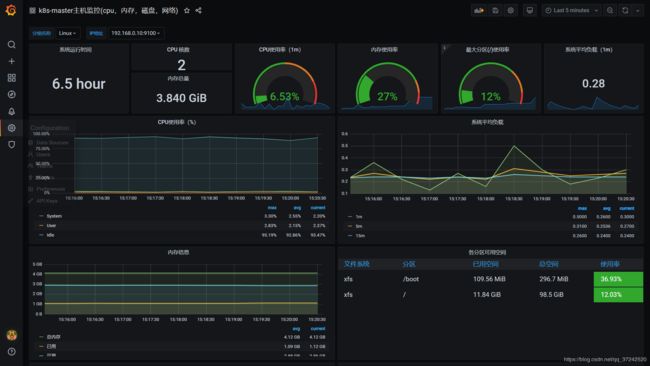650x366 pixels.
Task: Open Server Admin shield icon in sidebar
Action: (12, 144)
